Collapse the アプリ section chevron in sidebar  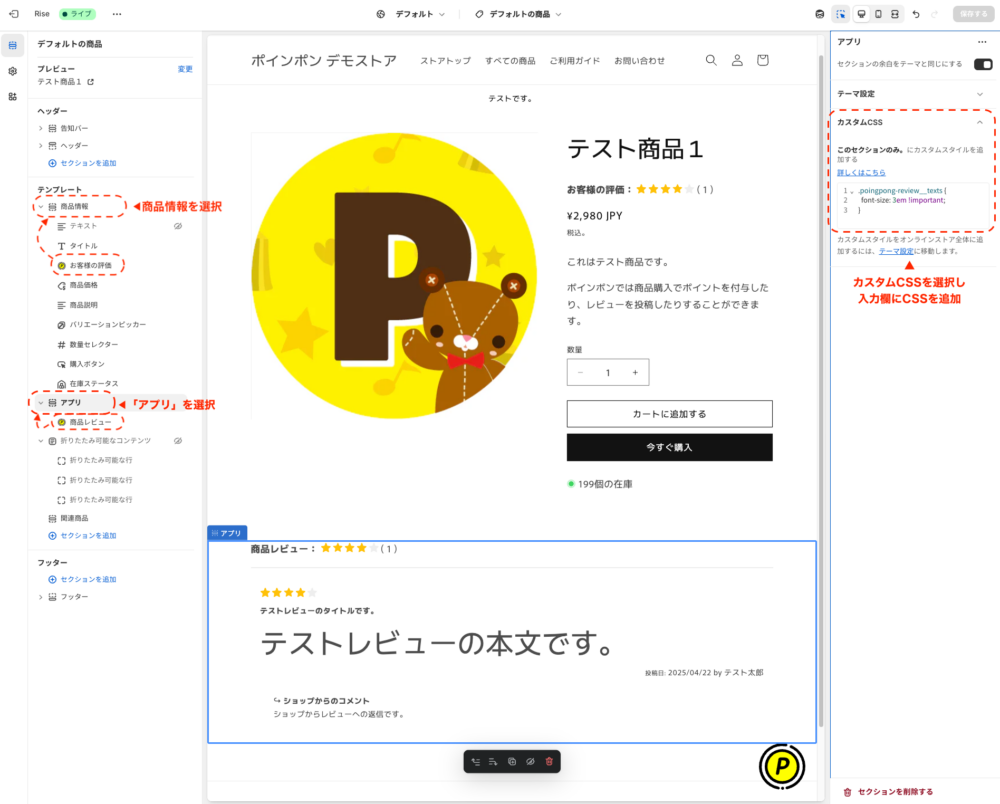[x=41, y=403]
